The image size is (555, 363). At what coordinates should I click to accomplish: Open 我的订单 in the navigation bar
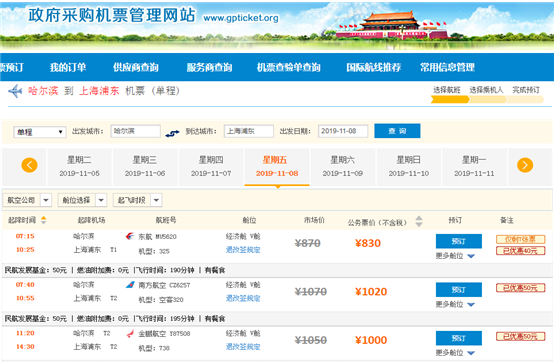[x=68, y=67]
